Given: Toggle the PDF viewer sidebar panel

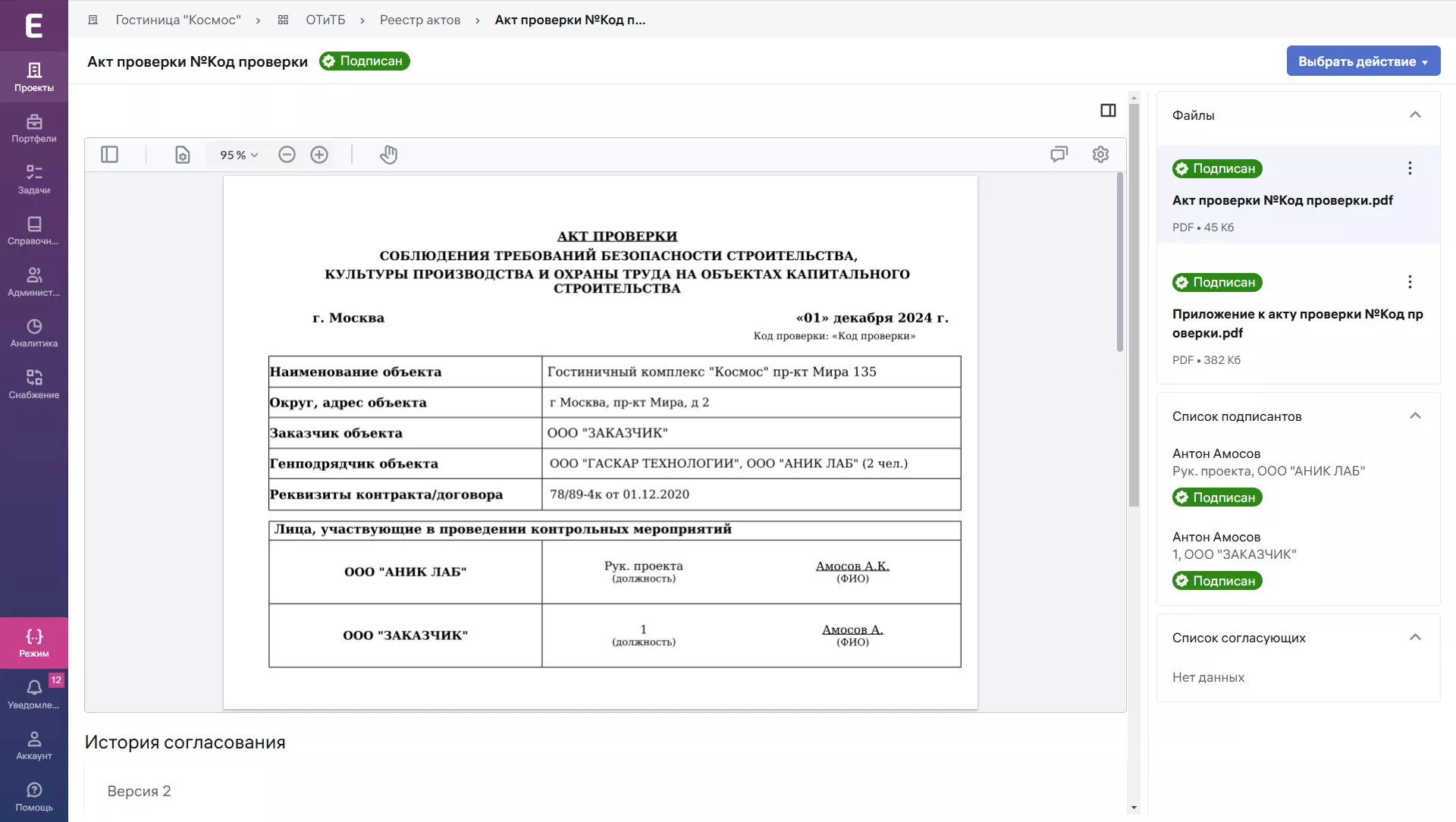Looking at the screenshot, I should pos(110,155).
